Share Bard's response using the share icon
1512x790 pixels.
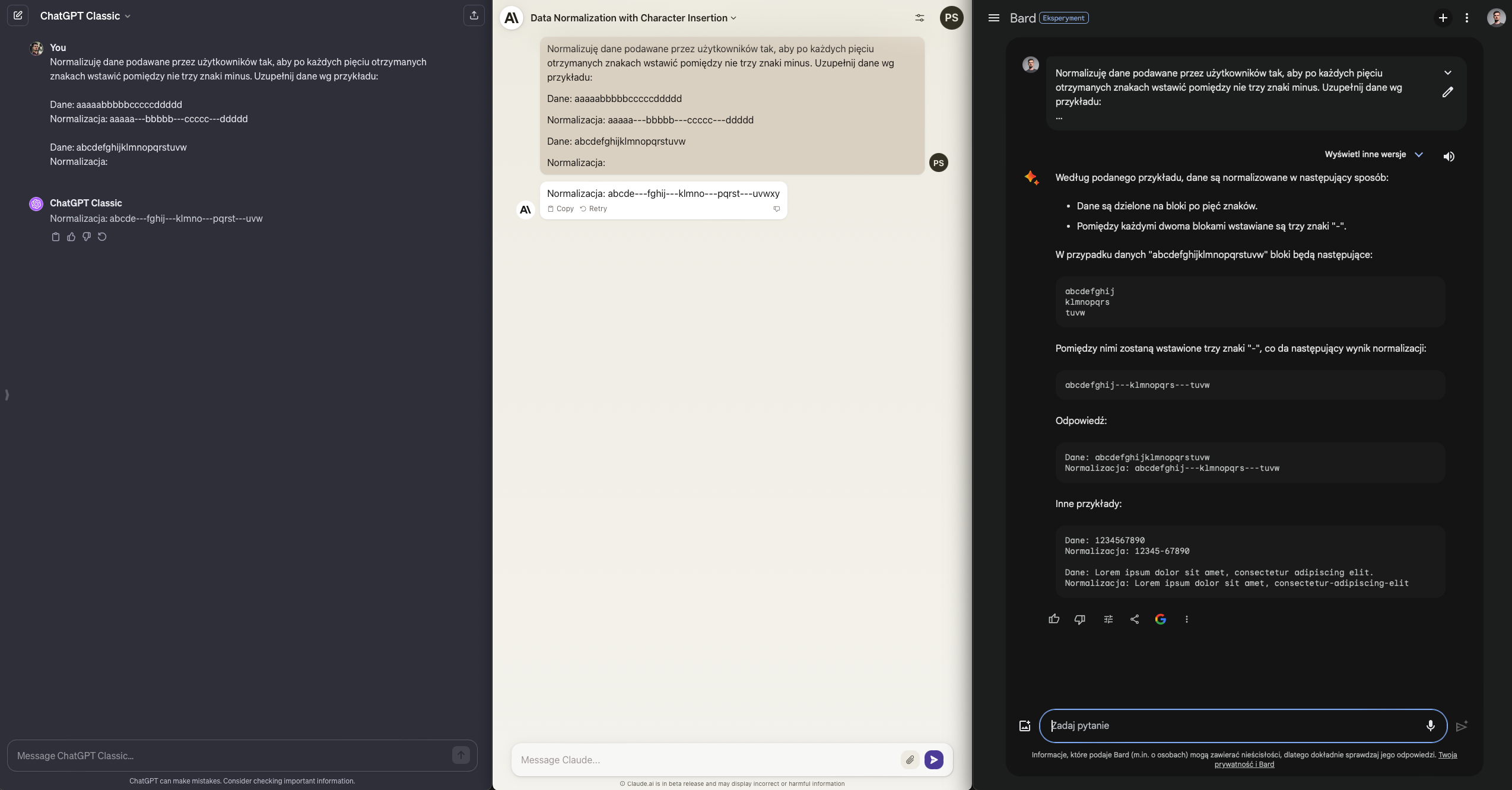point(1134,619)
